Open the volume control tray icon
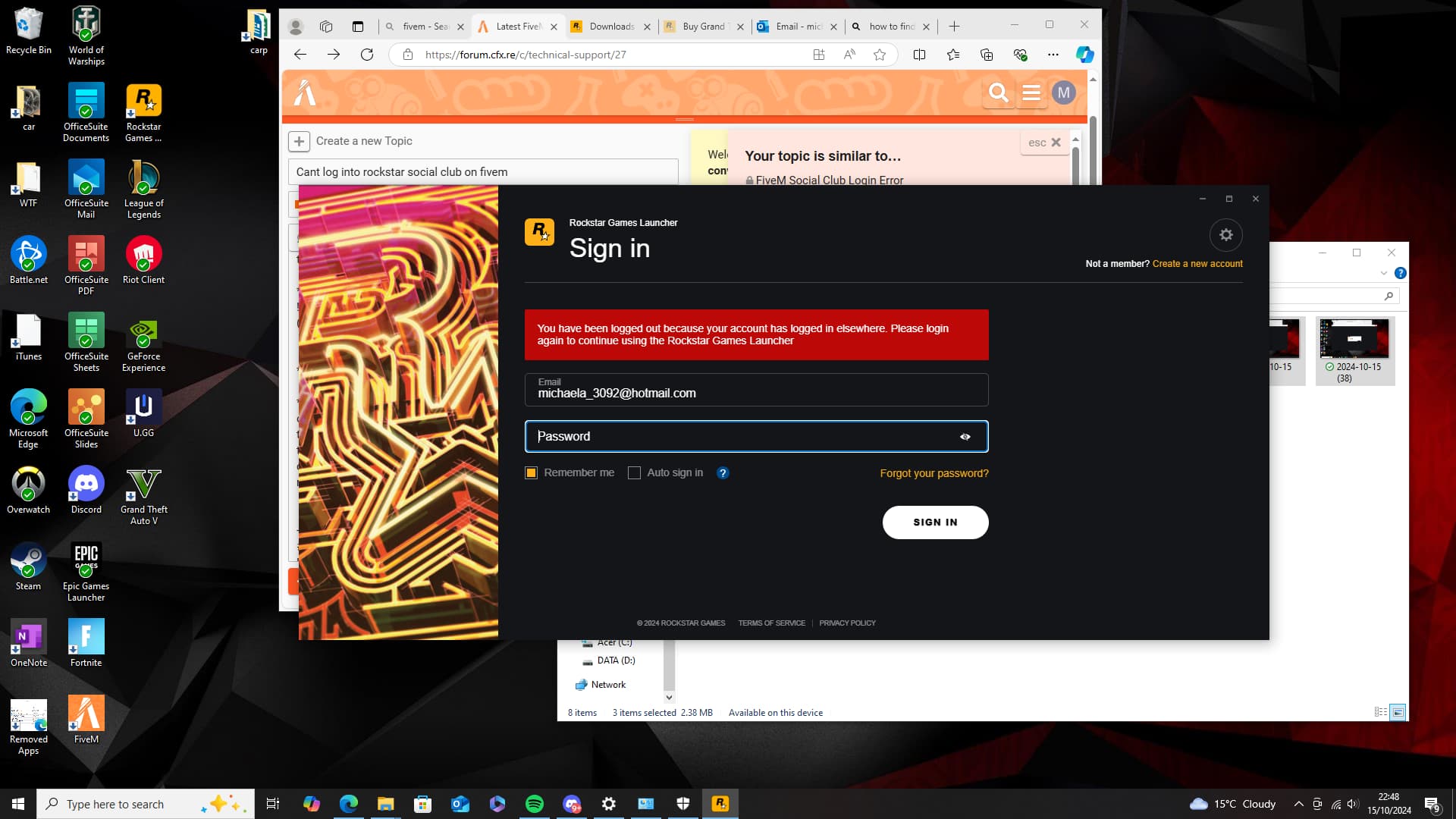The image size is (1456, 819). [1353, 804]
